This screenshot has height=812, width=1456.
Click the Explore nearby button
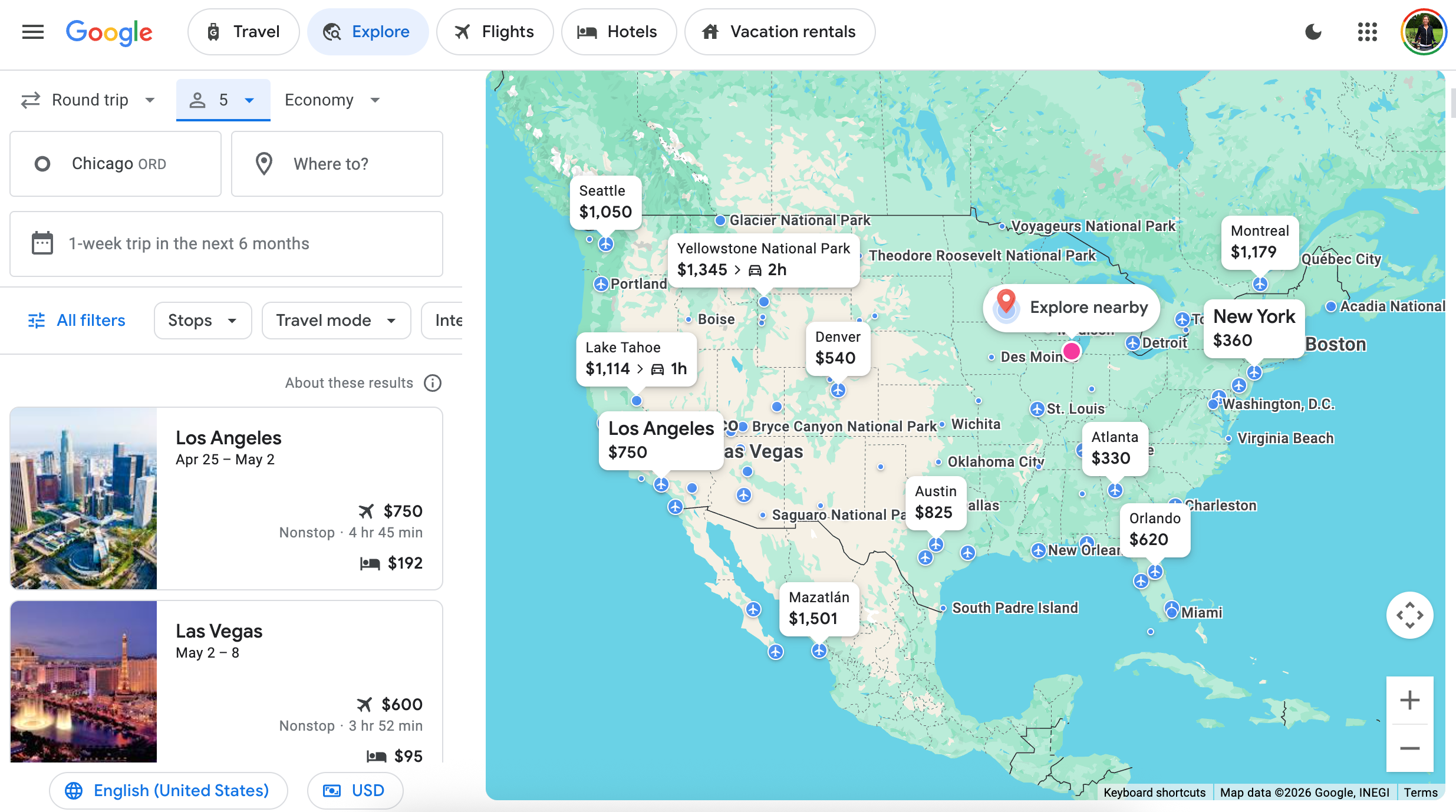click(x=1071, y=308)
